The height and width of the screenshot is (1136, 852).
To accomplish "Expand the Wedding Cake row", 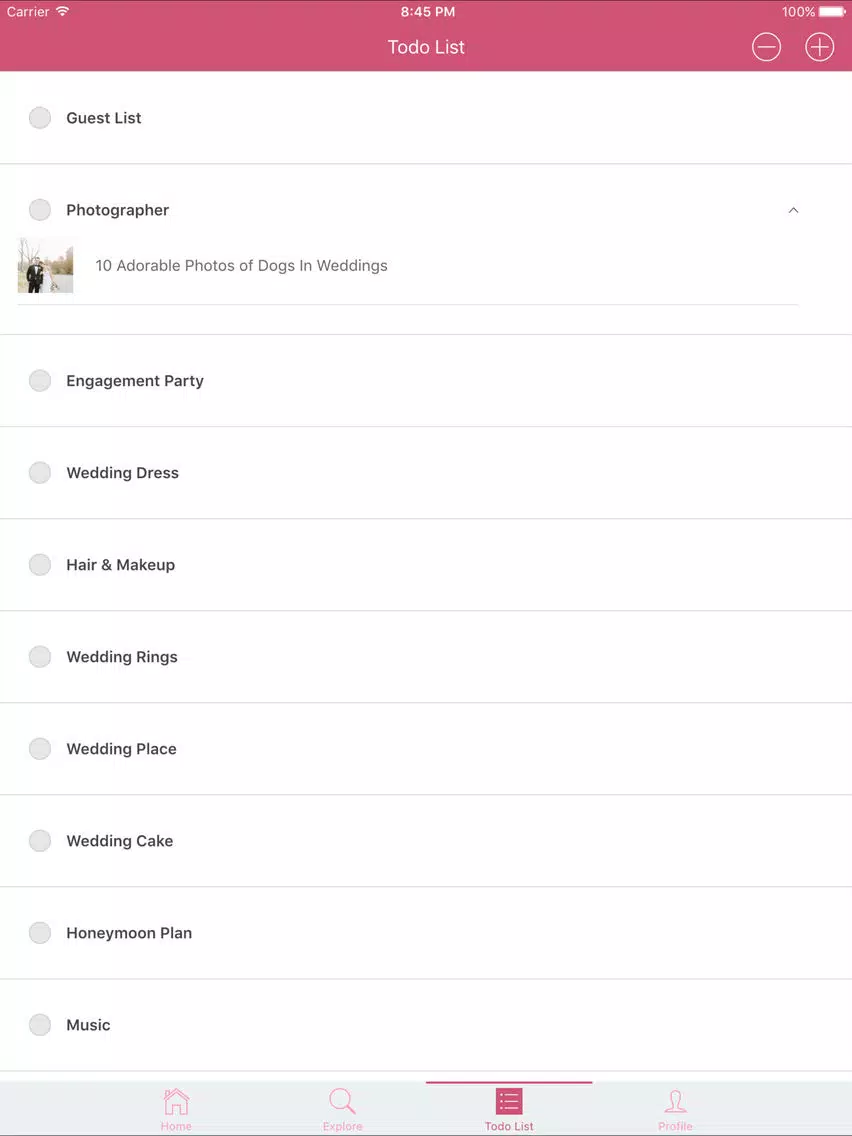I will tap(120, 841).
